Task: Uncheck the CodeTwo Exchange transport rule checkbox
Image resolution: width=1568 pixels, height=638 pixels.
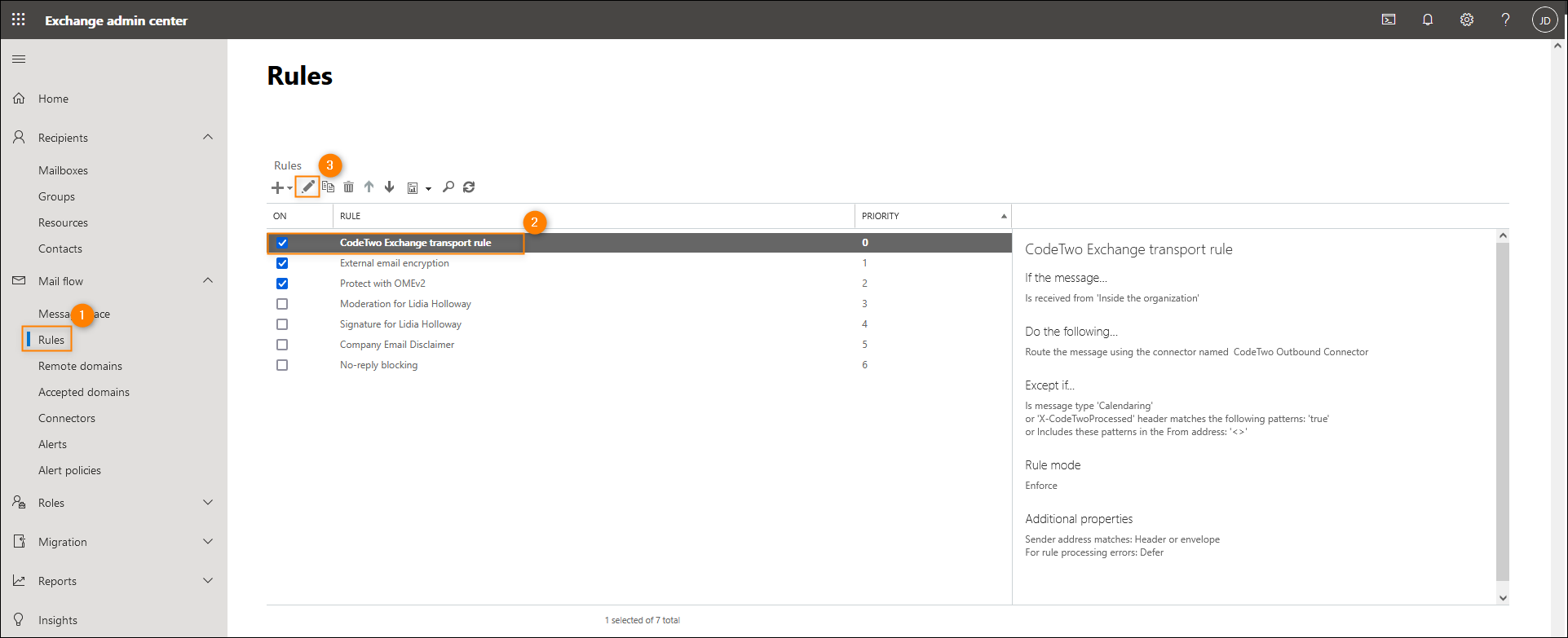Action: 282,243
